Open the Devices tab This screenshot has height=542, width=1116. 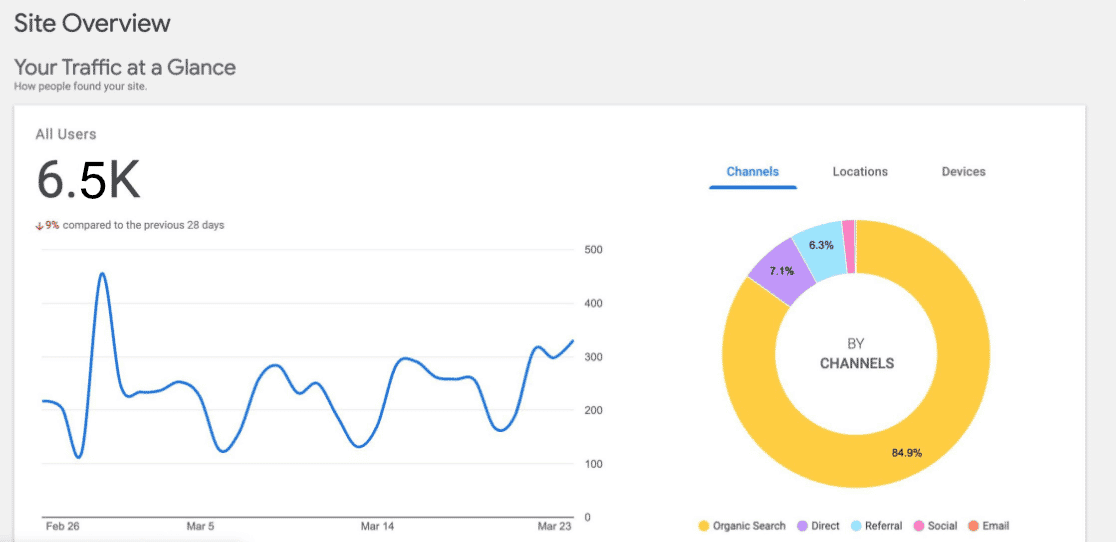click(963, 171)
